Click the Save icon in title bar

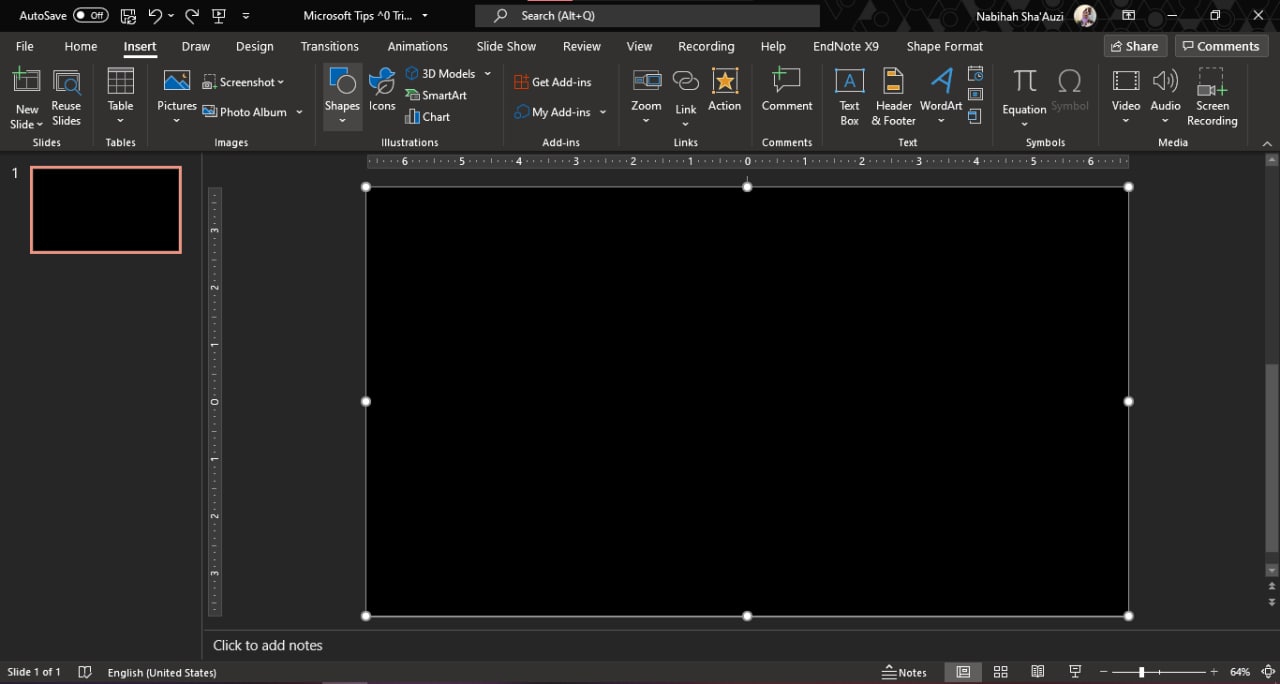click(x=128, y=16)
